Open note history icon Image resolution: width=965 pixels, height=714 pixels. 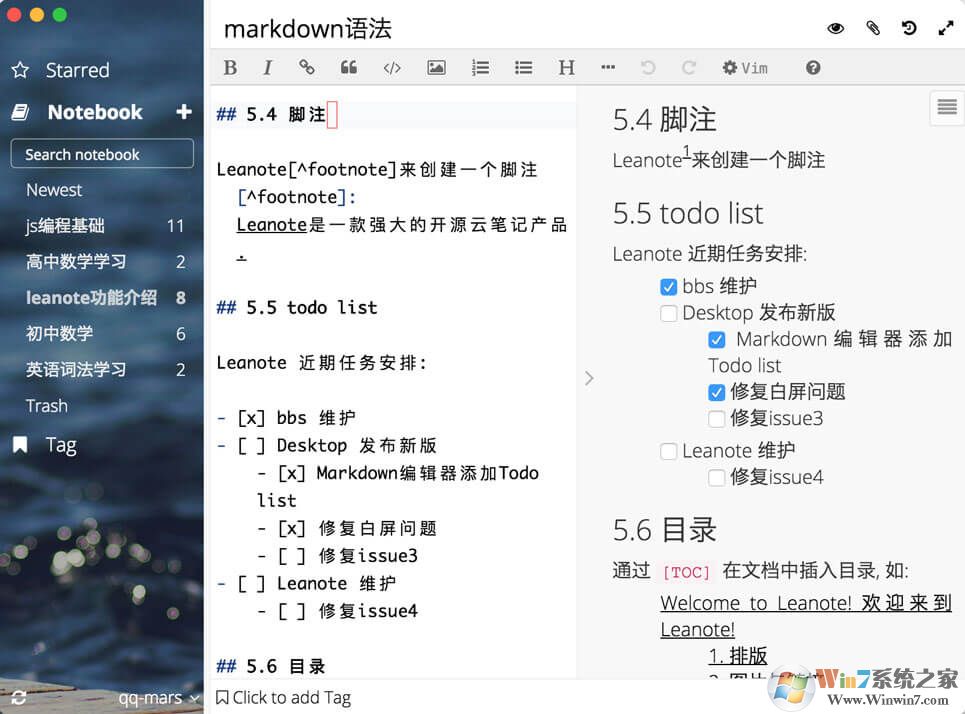pyautogui.click(x=909, y=28)
